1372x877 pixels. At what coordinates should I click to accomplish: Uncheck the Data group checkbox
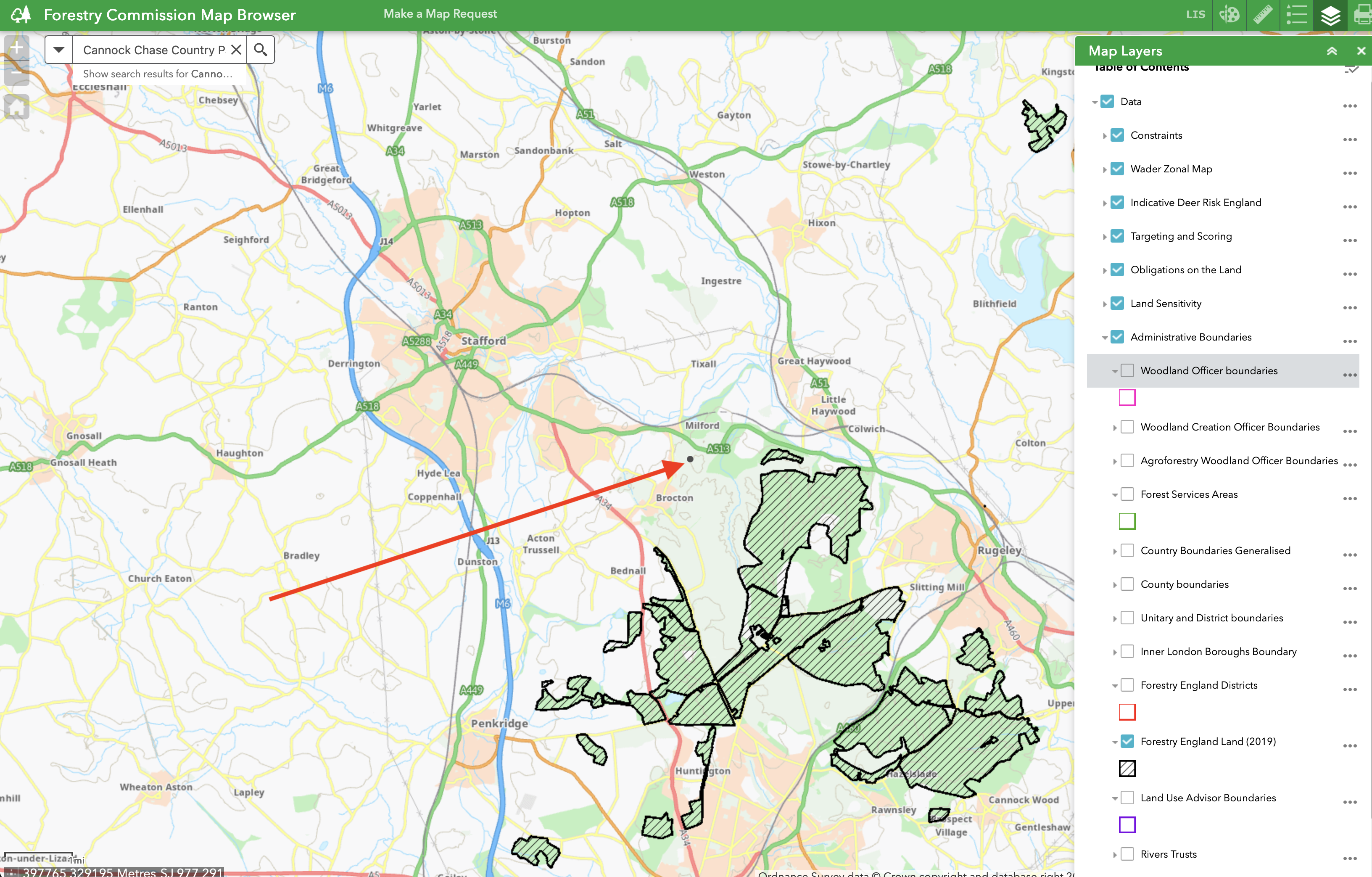[1107, 101]
